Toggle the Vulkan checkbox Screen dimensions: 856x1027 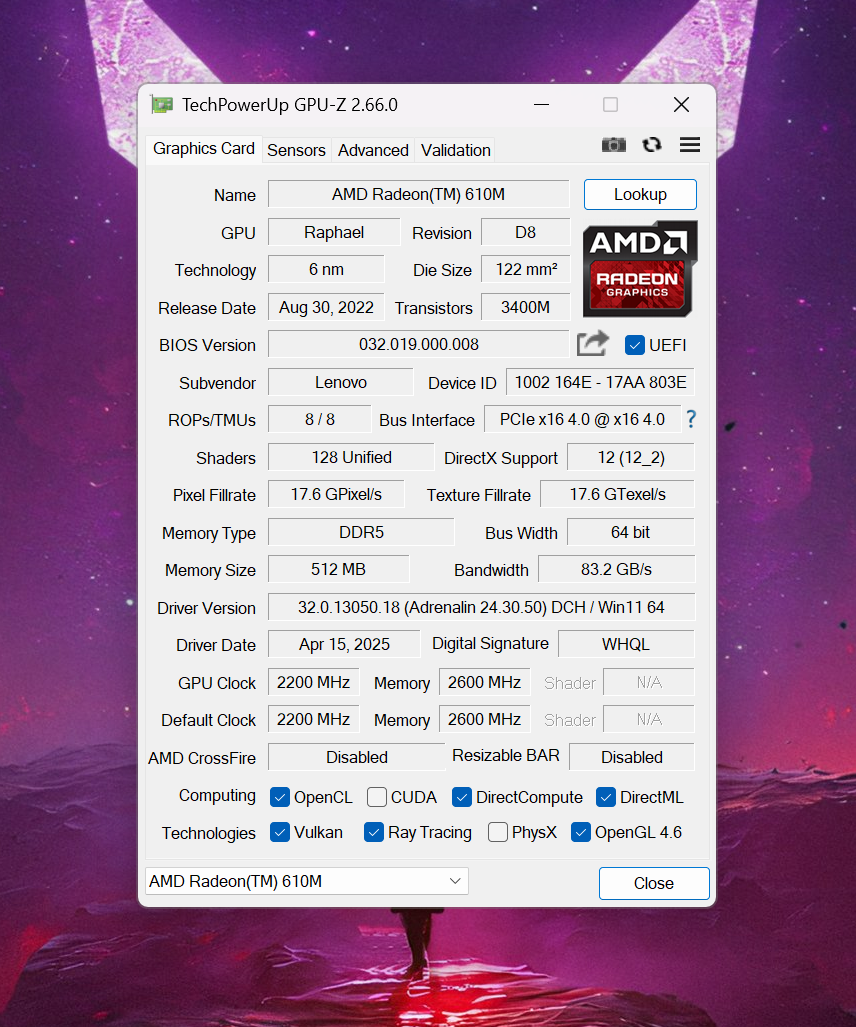(x=280, y=832)
